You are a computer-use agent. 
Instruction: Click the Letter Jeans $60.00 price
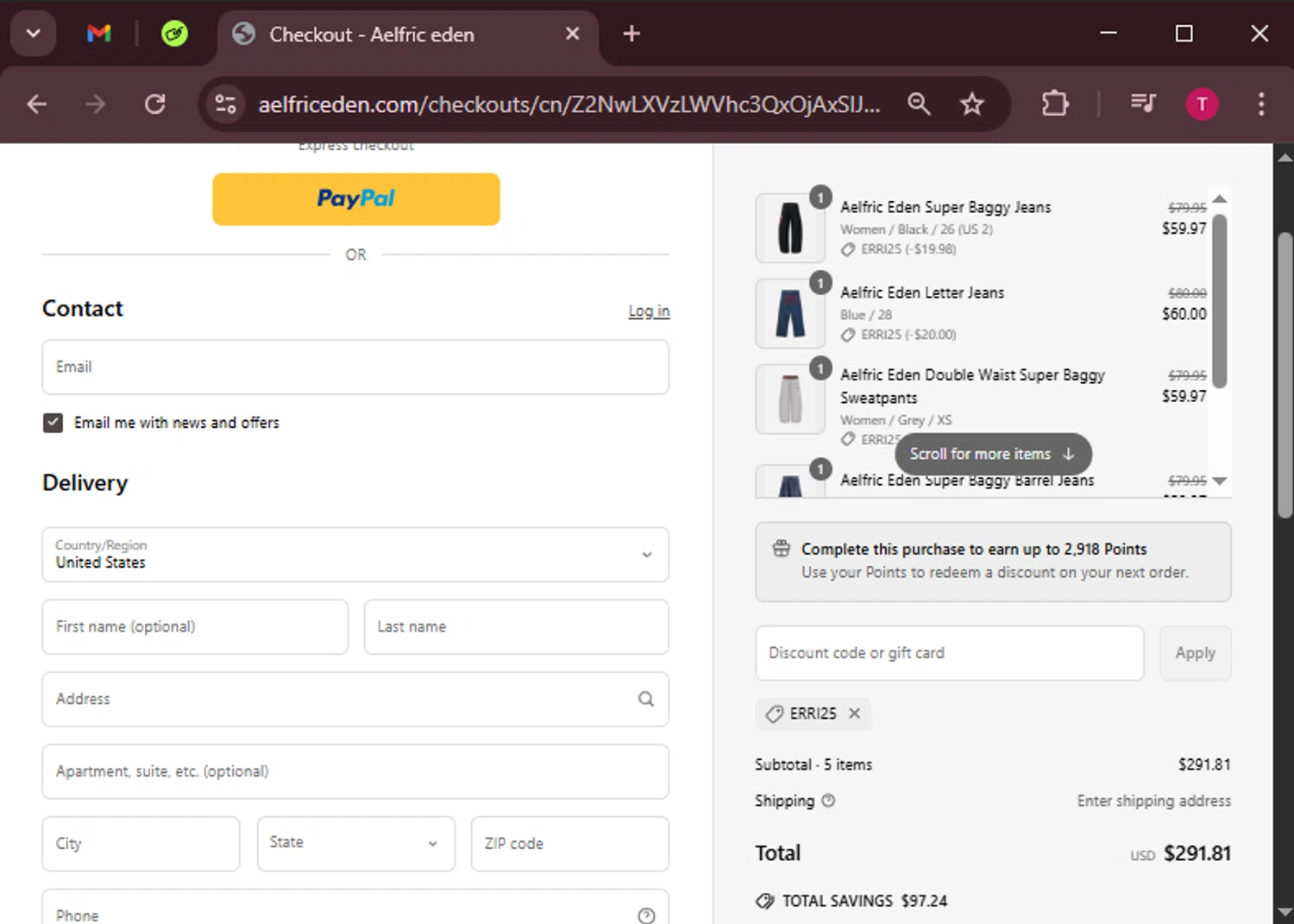[x=1184, y=314]
